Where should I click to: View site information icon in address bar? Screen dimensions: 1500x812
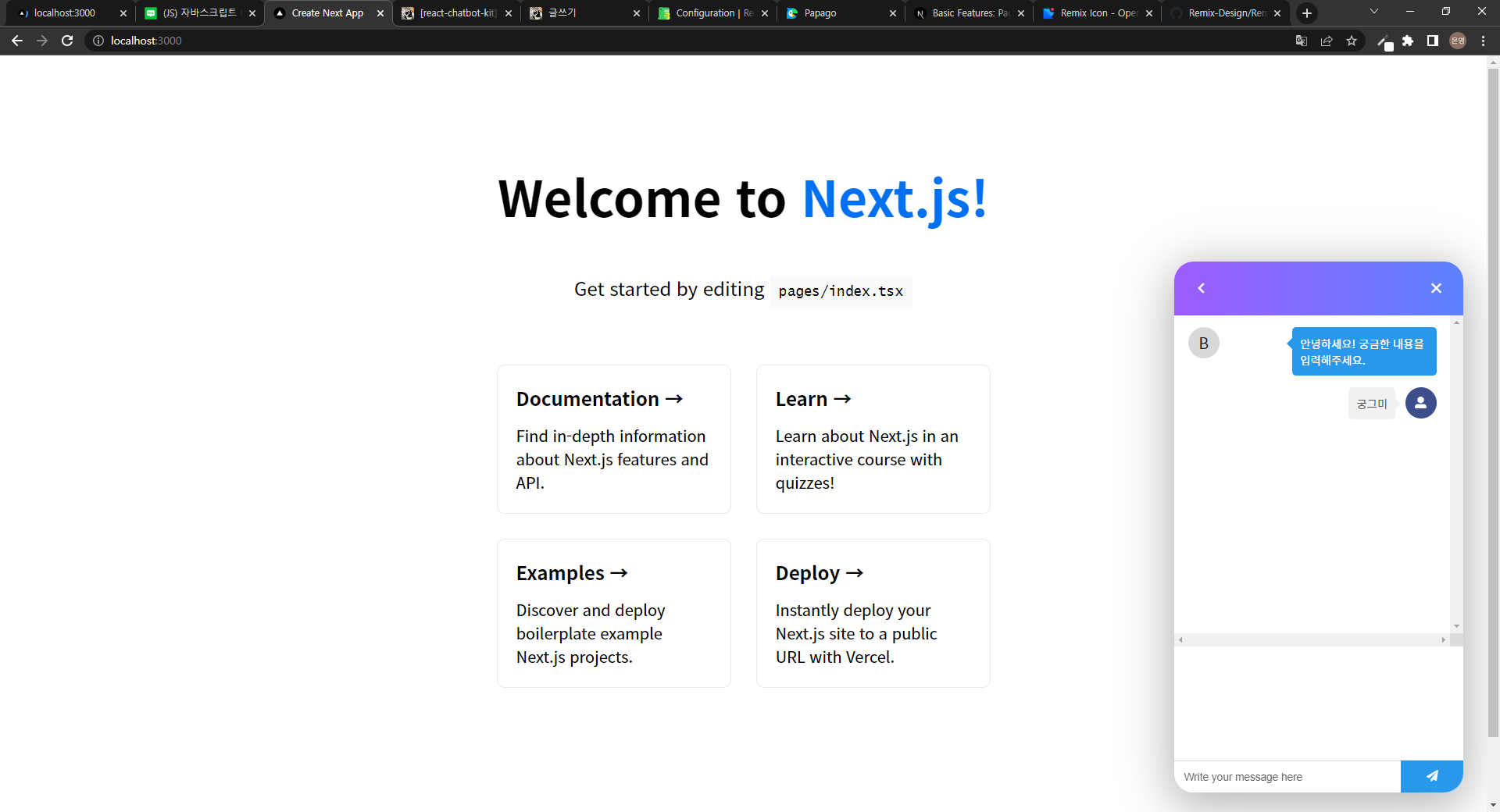[x=98, y=41]
